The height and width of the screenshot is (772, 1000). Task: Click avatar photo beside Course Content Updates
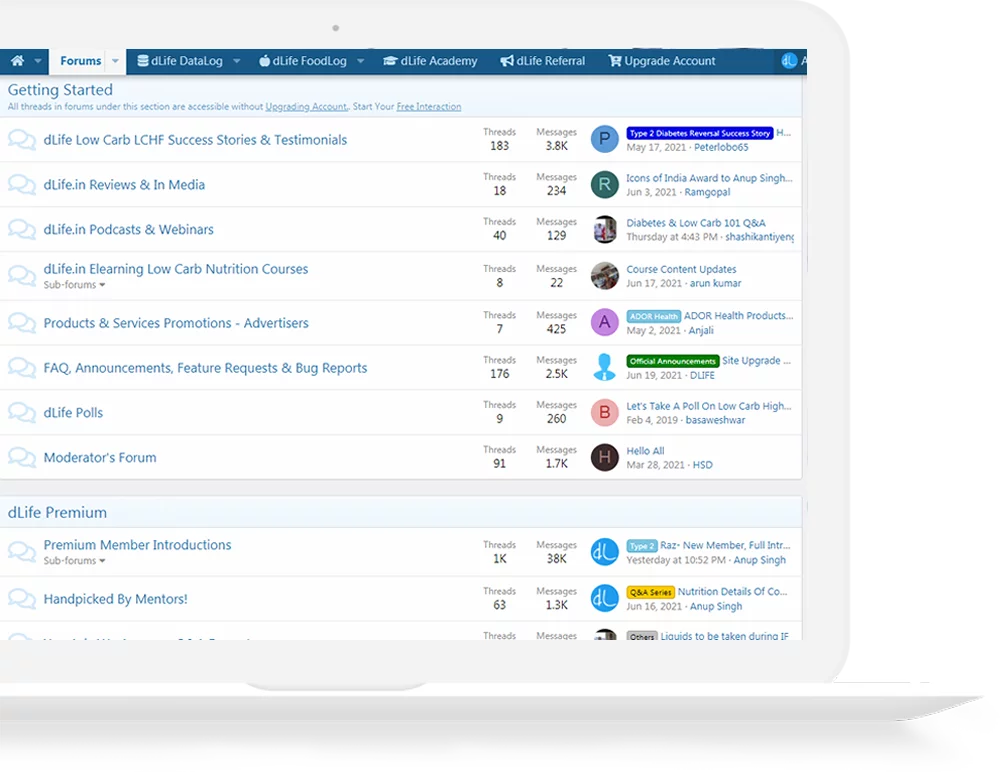(605, 276)
